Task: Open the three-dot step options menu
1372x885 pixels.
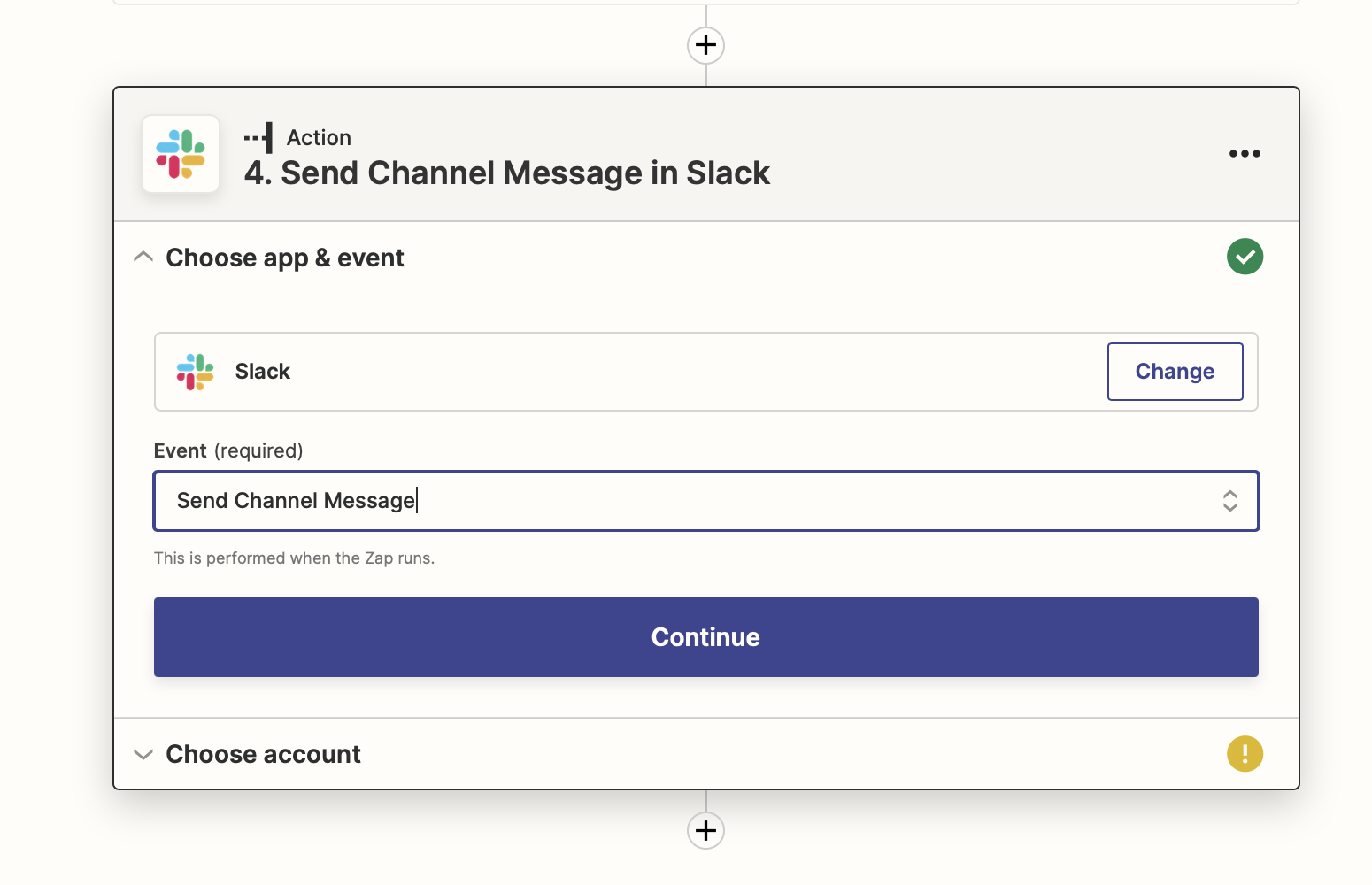Action: tap(1244, 154)
